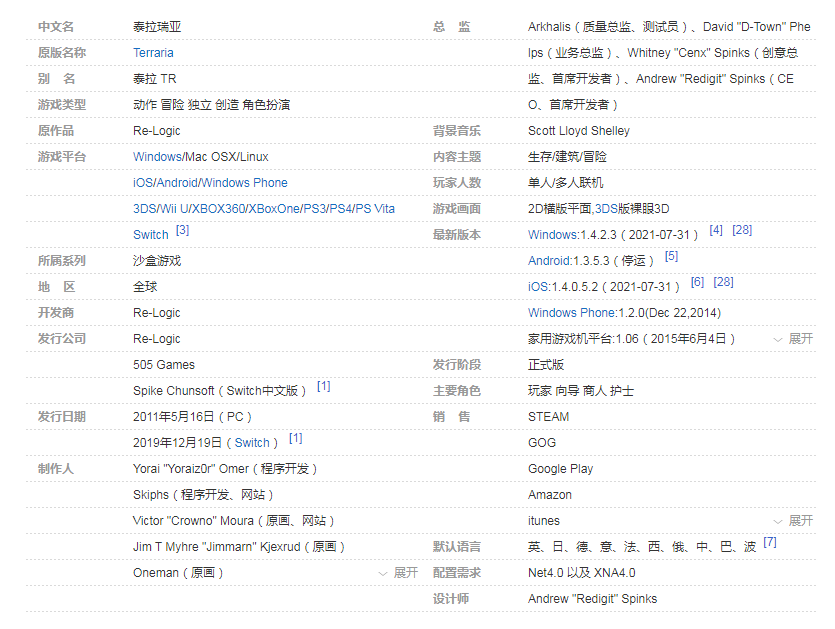Open the Terraria original name link

[153, 53]
